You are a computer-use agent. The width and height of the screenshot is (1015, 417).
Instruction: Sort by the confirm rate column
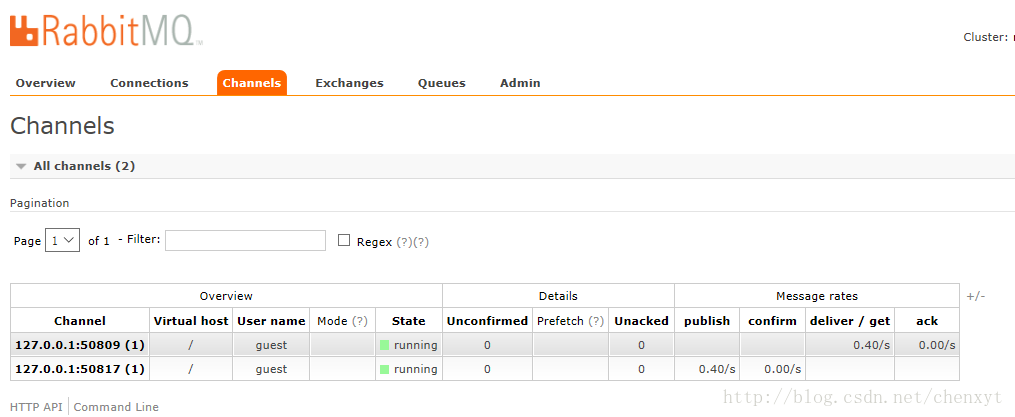(772, 321)
